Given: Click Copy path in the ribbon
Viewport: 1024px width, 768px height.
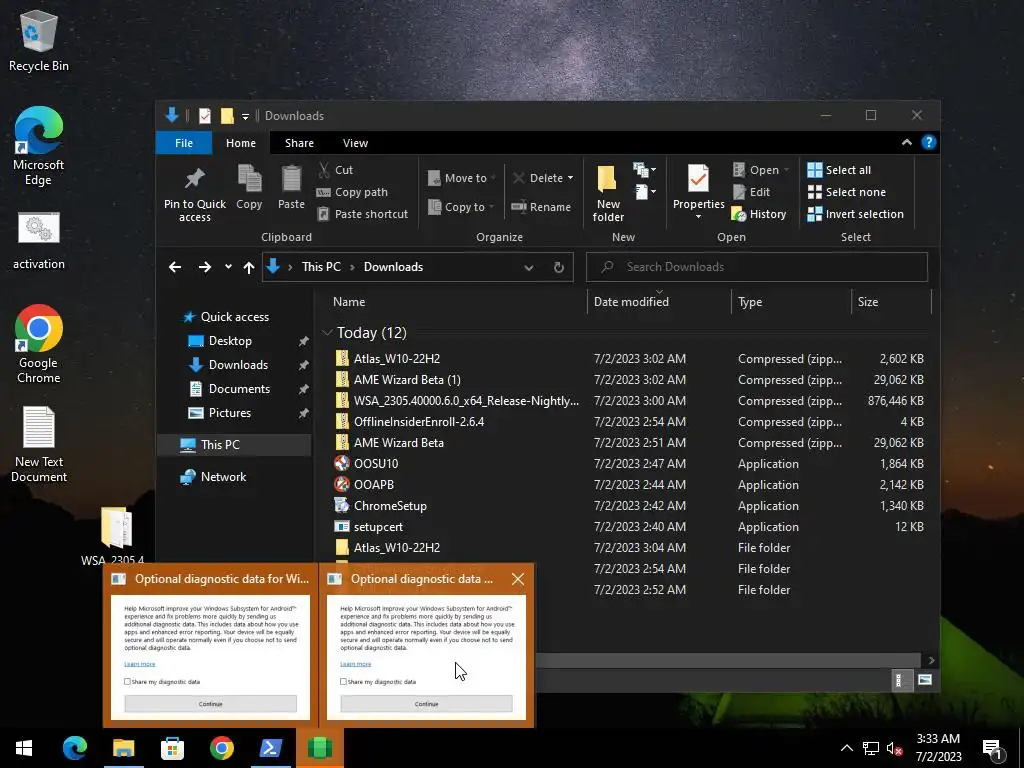Looking at the screenshot, I should coord(352,192).
